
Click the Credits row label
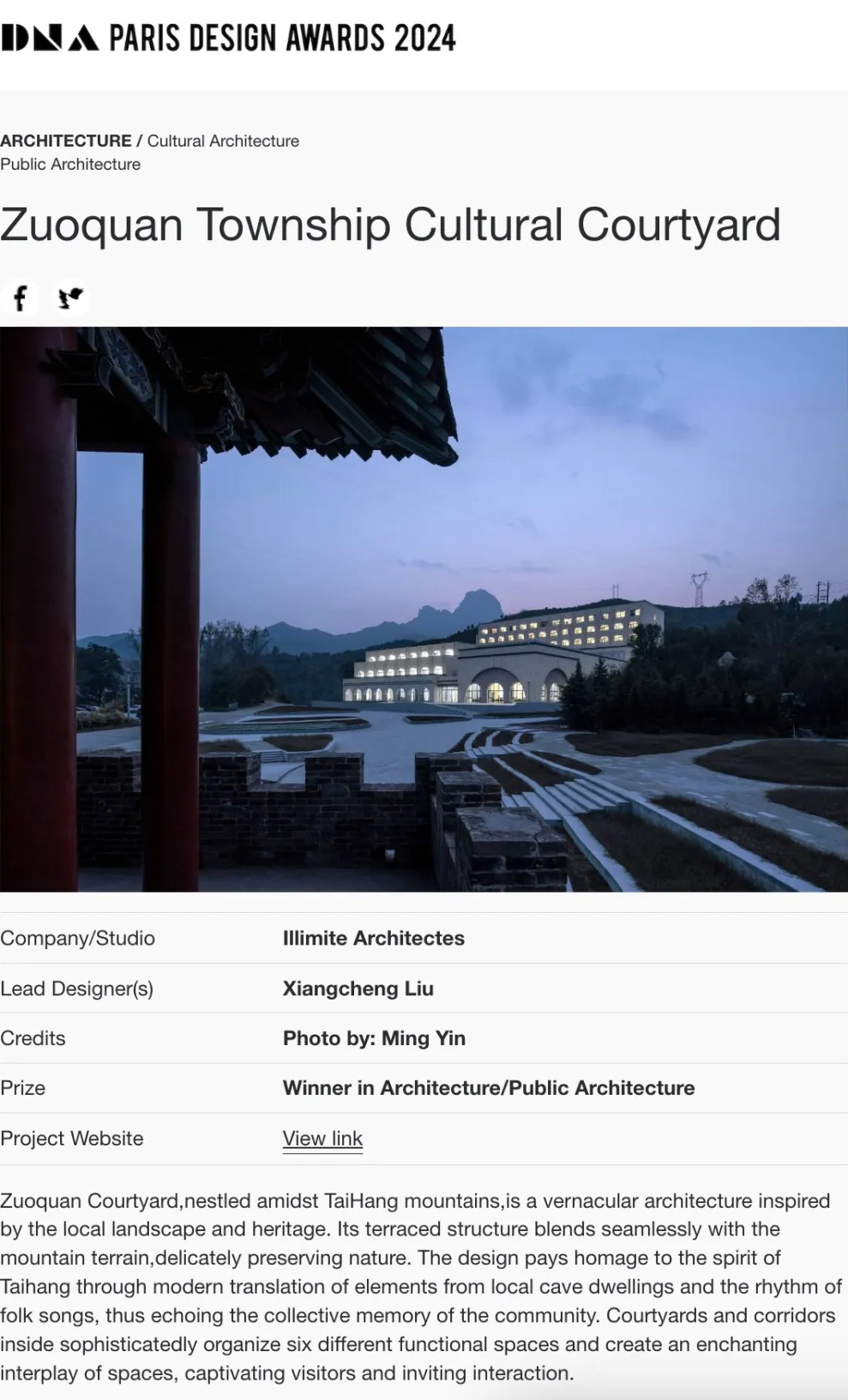coord(33,1038)
